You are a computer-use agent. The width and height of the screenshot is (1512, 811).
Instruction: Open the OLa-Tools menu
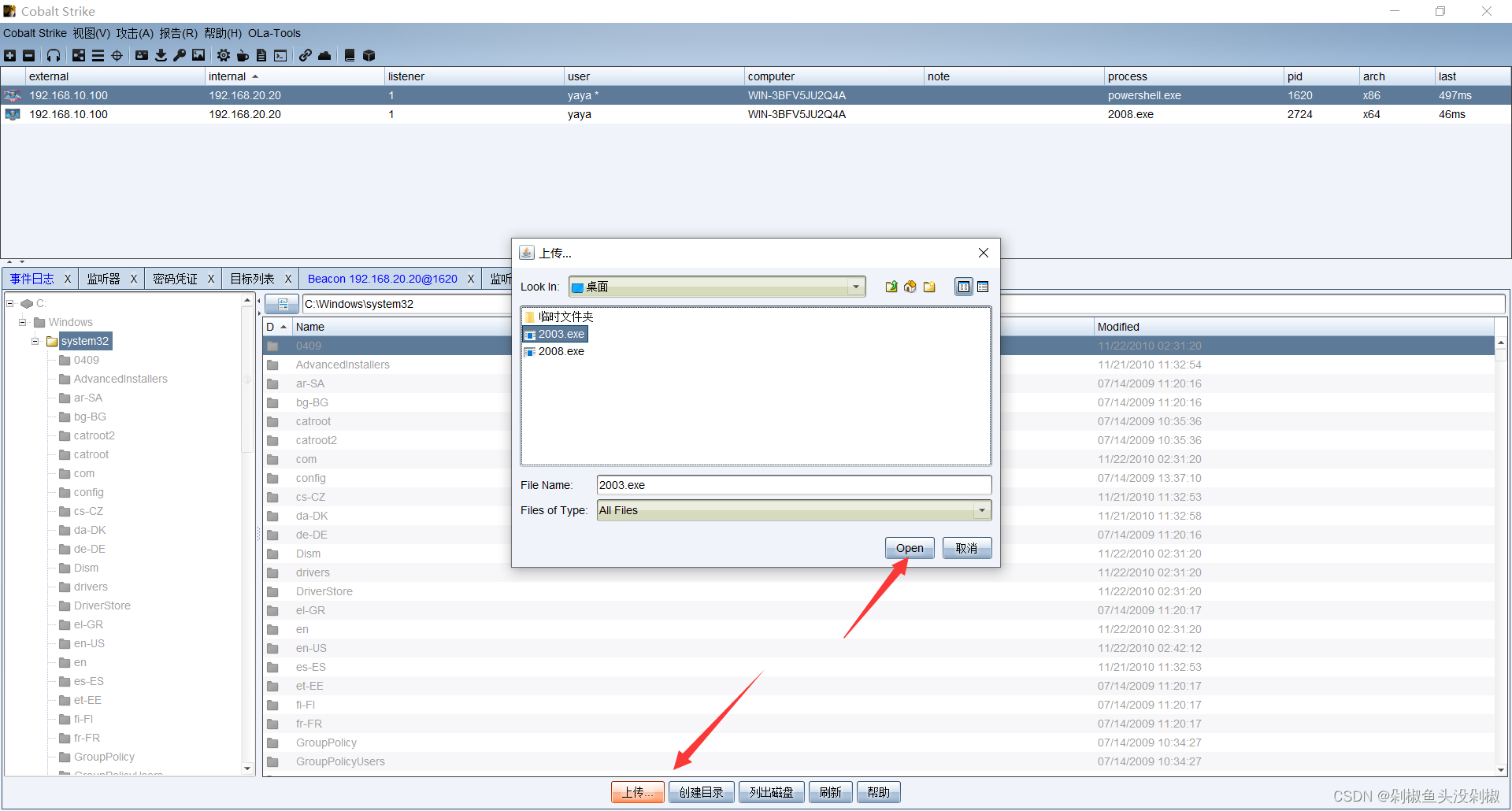(x=274, y=33)
